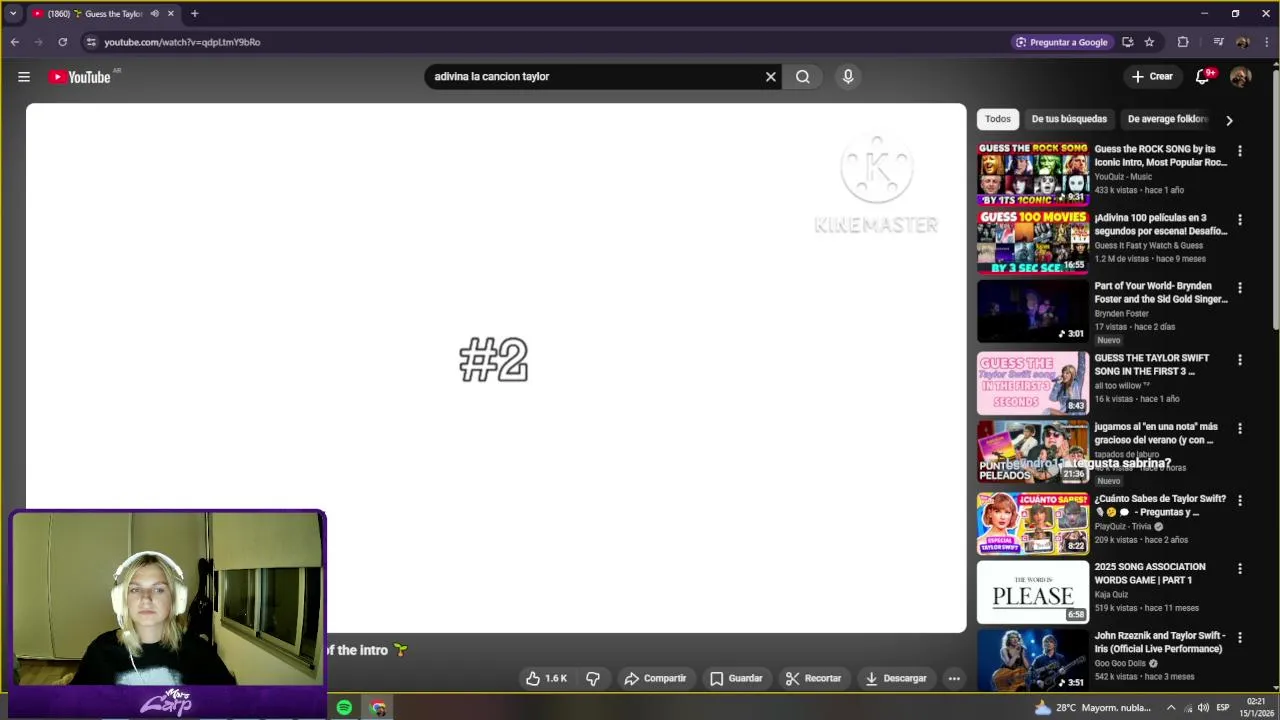Open the Iris live performance 3:51 thumbnail

pos(1033,659)
